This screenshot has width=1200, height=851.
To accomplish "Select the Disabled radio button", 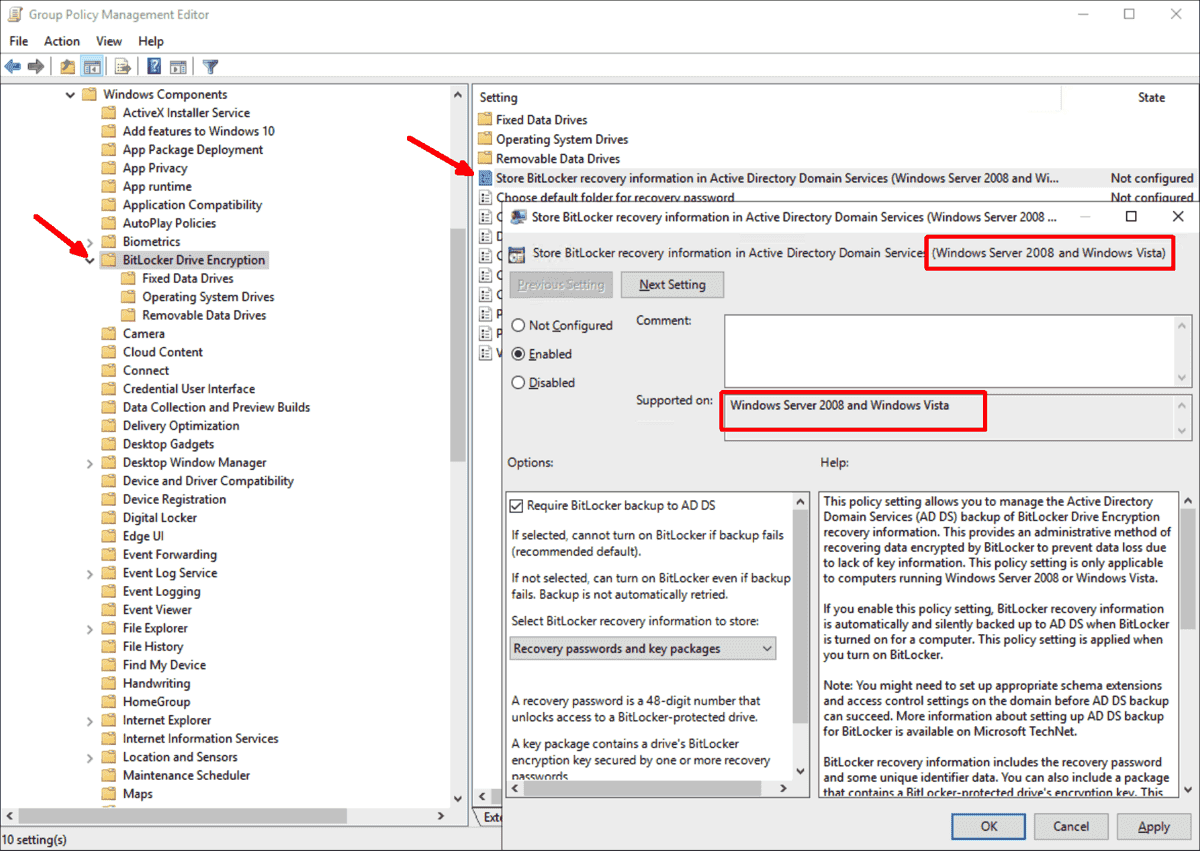I will point(518,382).
